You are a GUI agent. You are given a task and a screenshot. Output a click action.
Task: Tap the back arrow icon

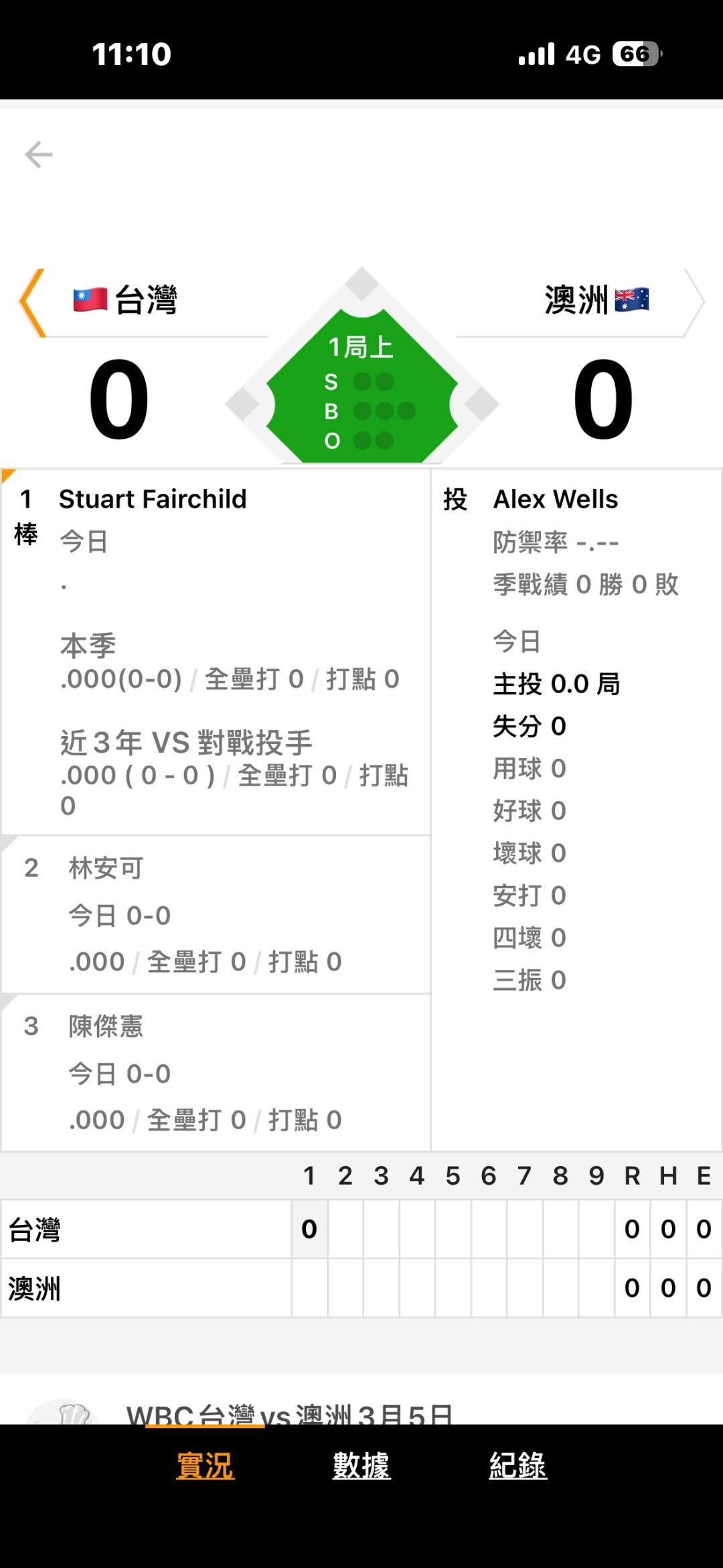point(39,155)
